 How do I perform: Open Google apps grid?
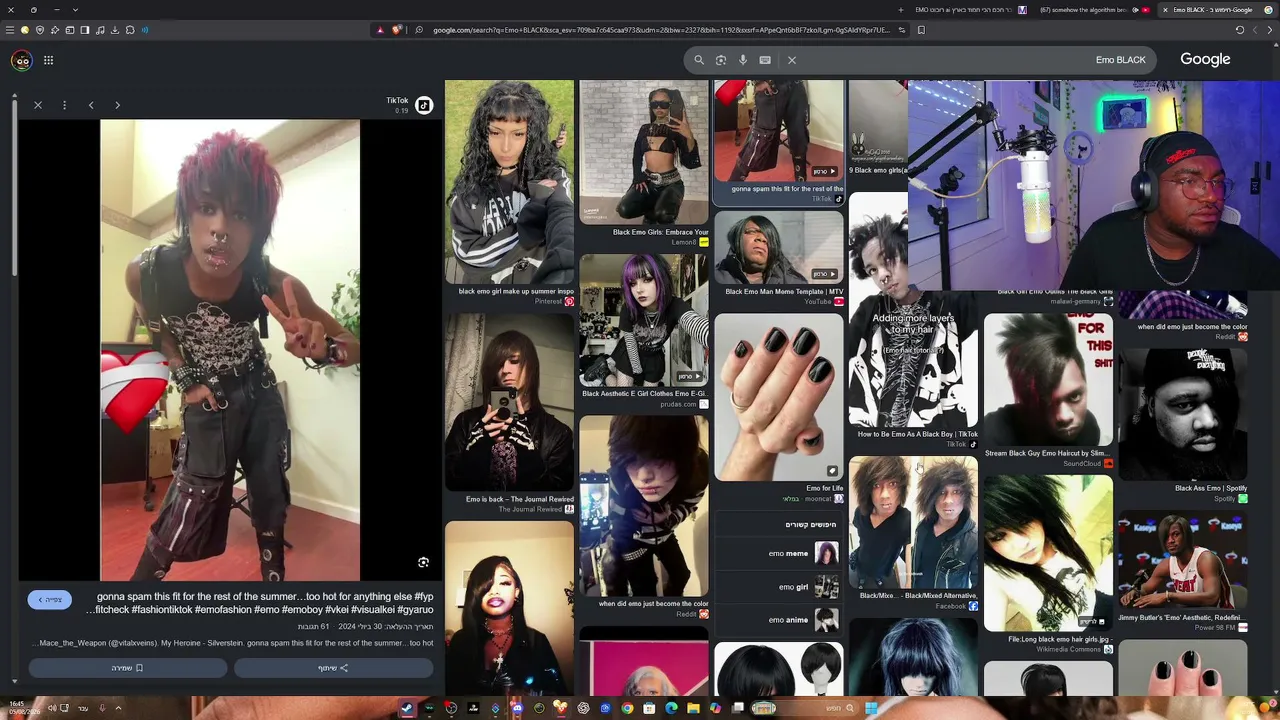click(x=48, y=60)
